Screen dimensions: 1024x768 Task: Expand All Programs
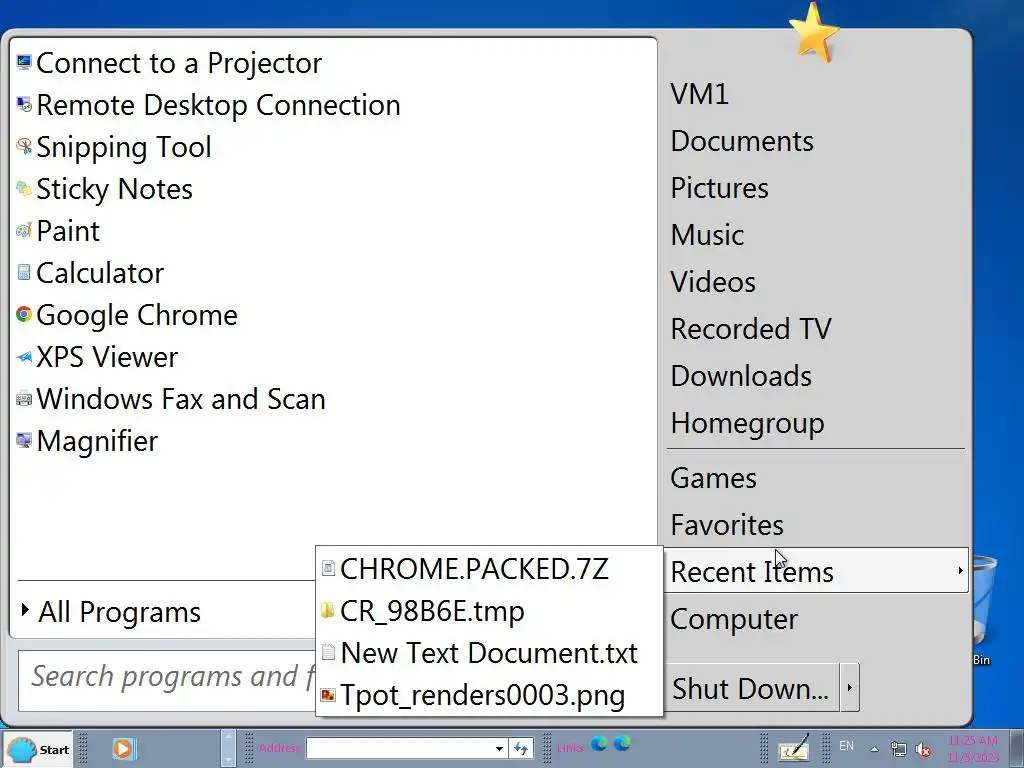(x=111, y=612)
